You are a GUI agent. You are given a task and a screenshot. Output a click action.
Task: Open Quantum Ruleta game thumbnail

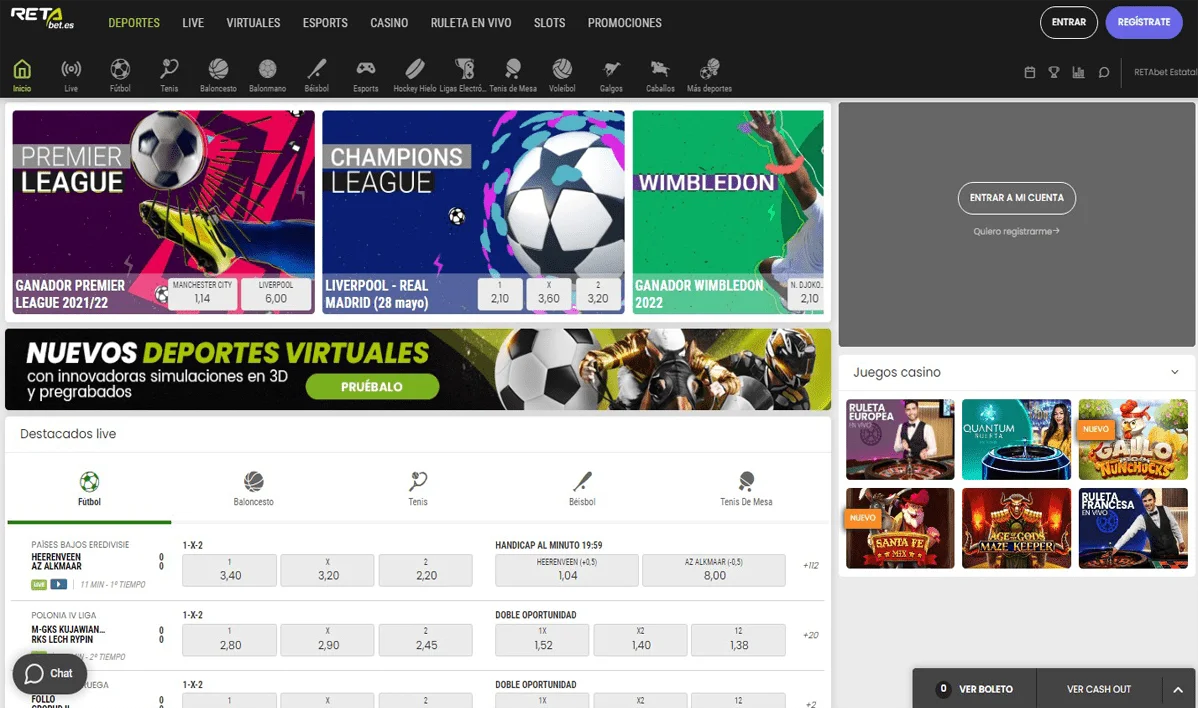pos(1016,439)
